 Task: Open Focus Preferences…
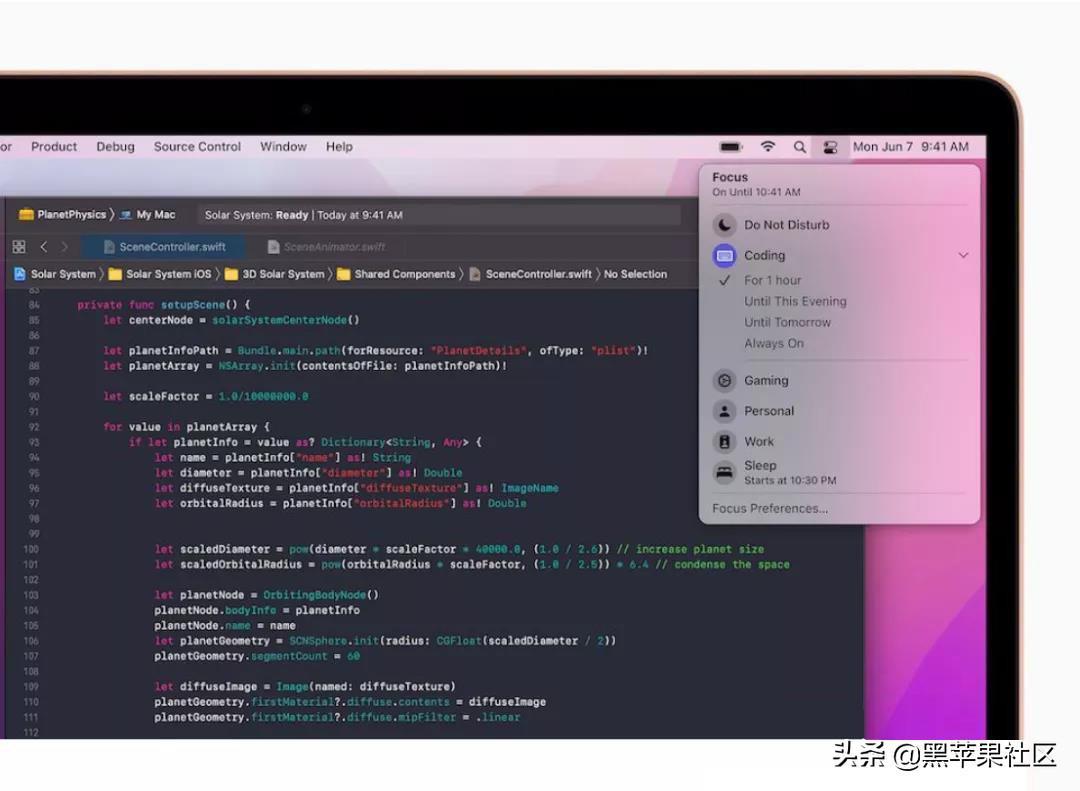pyautogui.click(x=770, y=508)
